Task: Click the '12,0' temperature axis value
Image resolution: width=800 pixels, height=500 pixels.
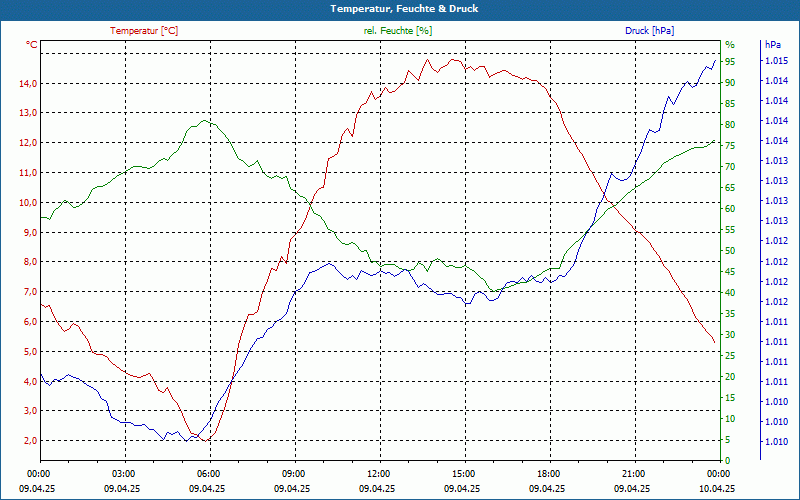Action: 28,143
